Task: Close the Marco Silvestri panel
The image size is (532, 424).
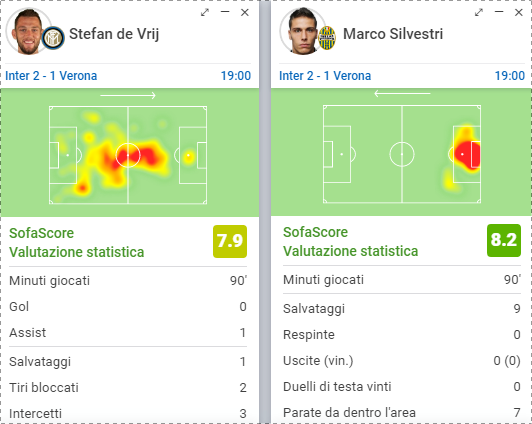Action: click(x=519, y=13)
